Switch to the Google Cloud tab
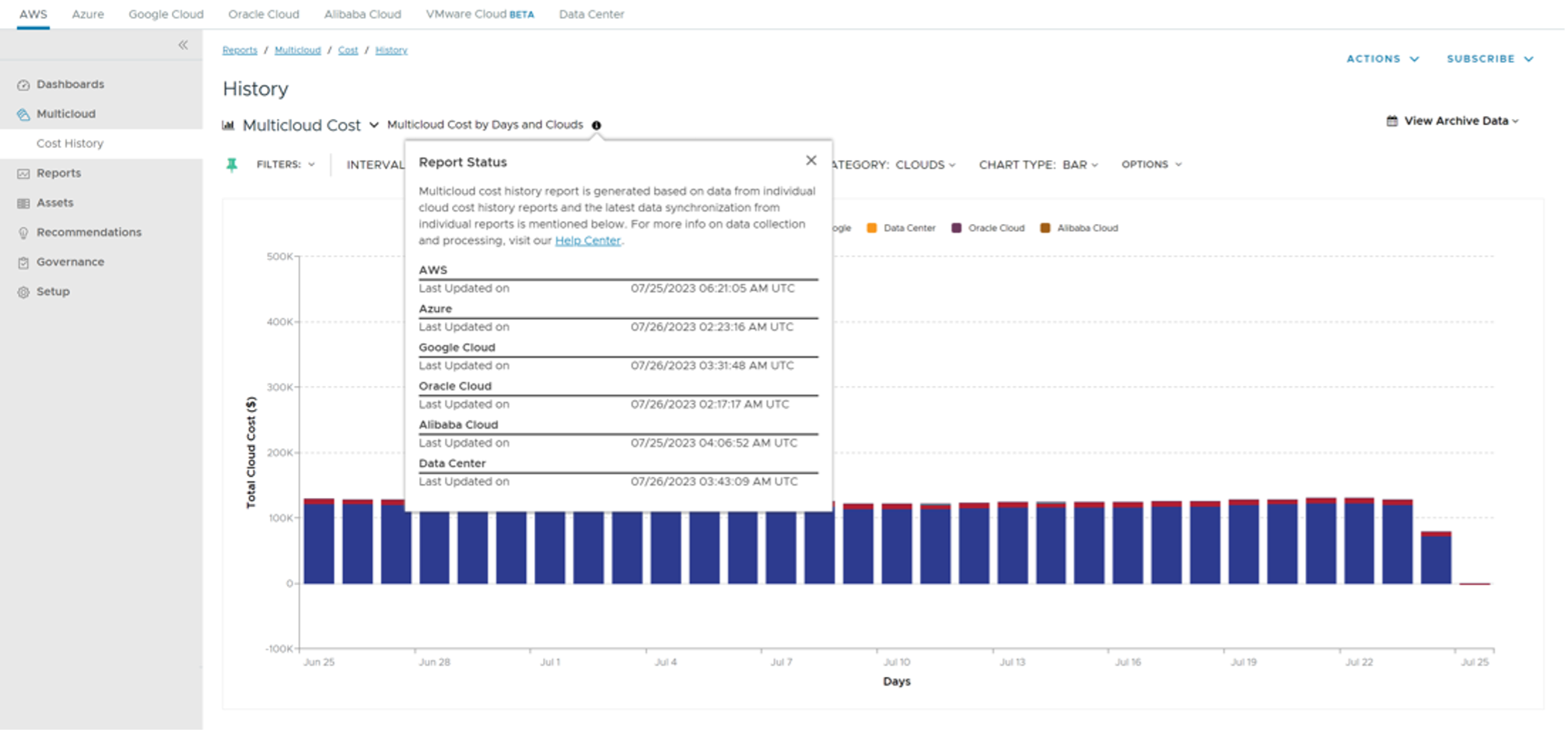Viewport: 1568px width, 732px height. (x=166, y=14)
